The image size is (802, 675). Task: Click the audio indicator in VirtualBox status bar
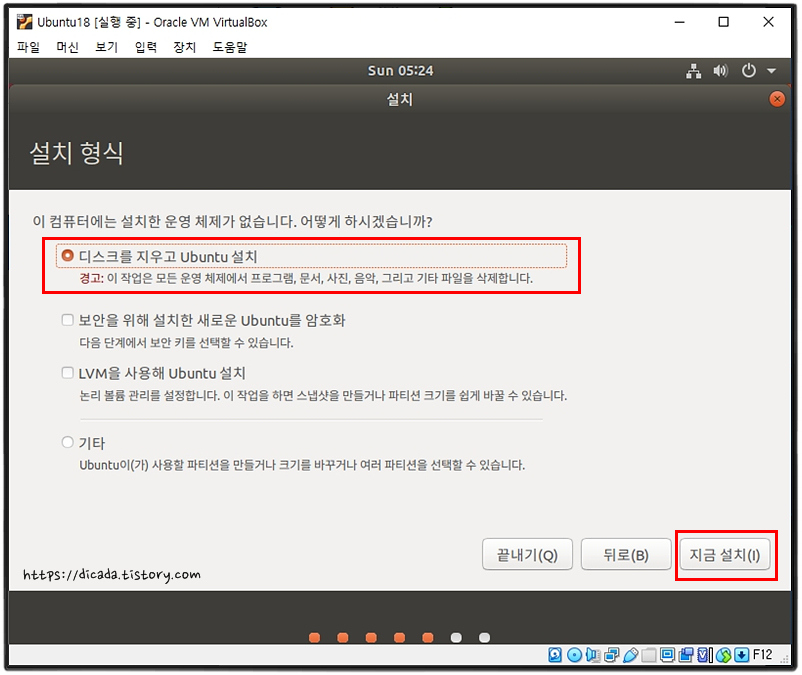click(x=593, y=655)
